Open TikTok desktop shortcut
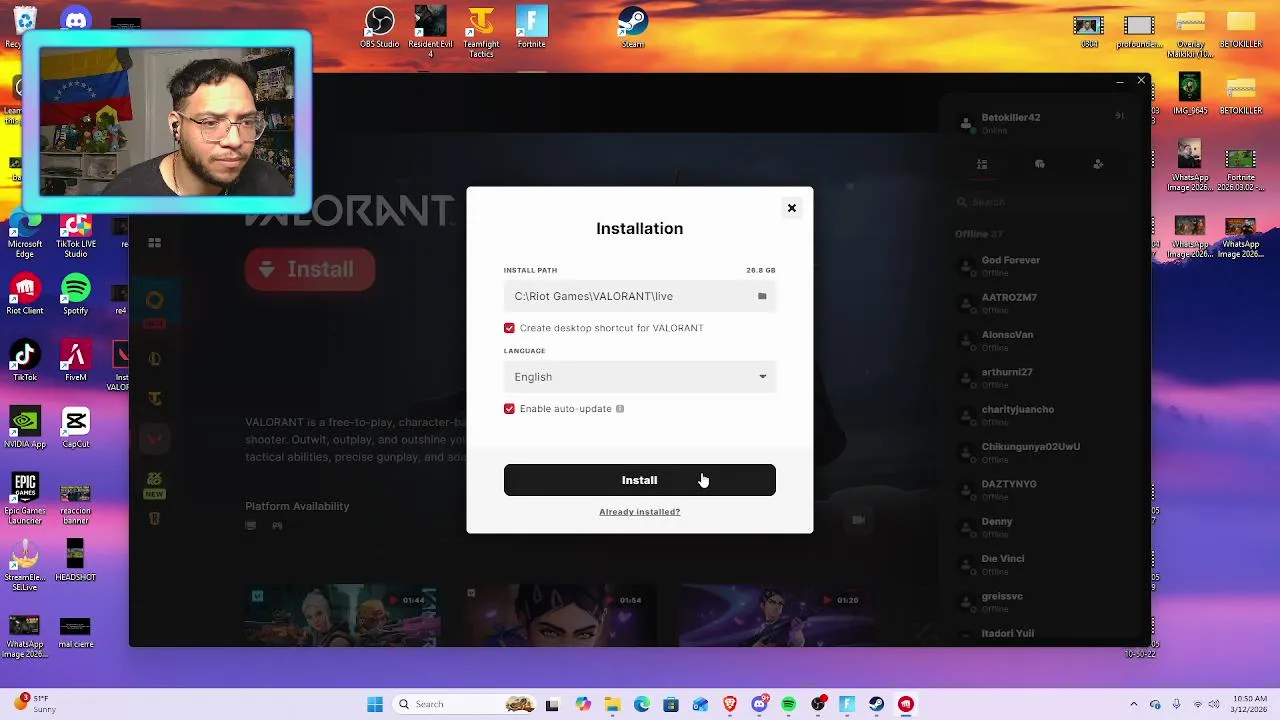 tap(25, 361)
